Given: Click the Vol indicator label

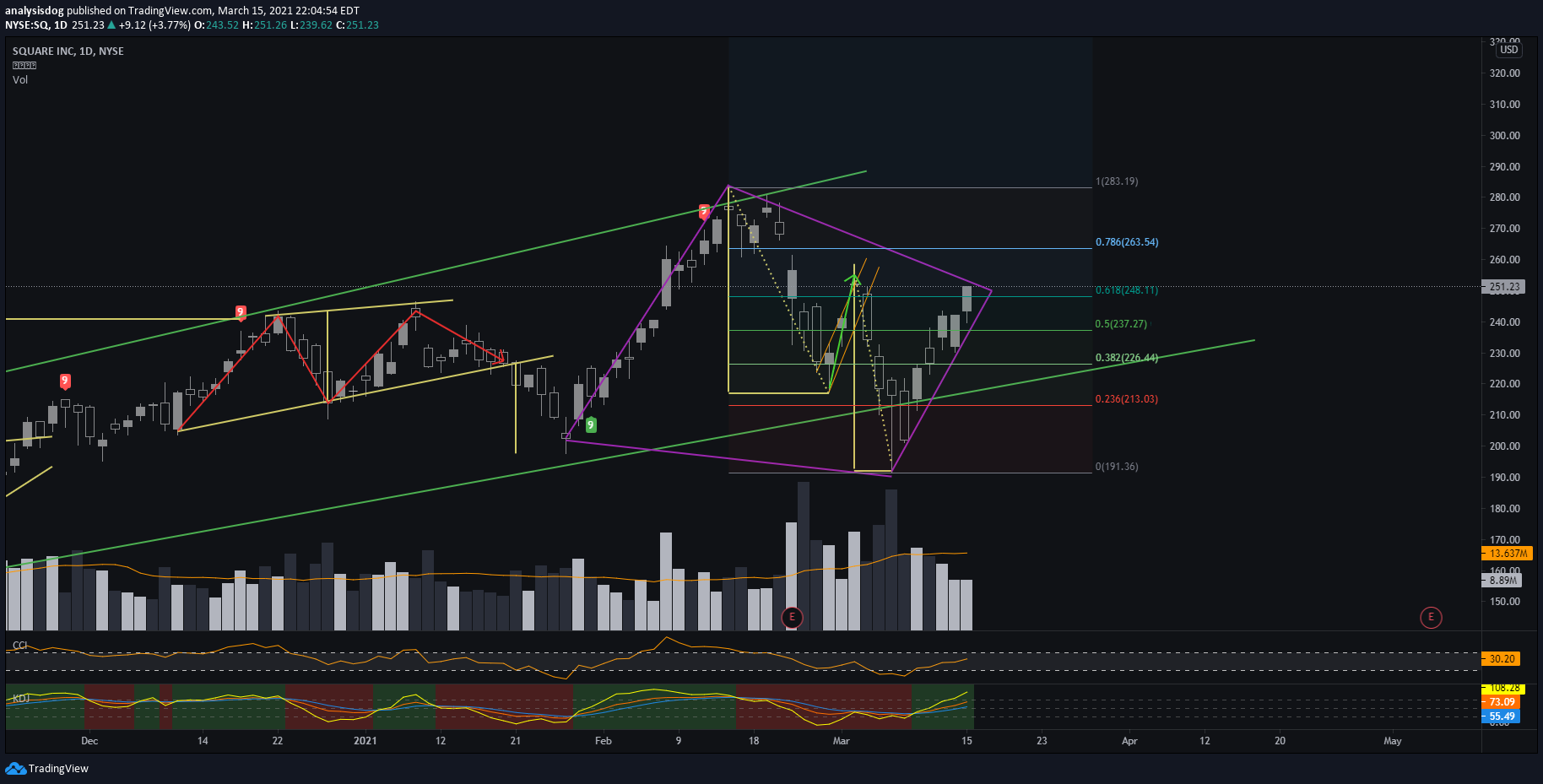Looking at the screenshot, I should [x=20, y=80].
